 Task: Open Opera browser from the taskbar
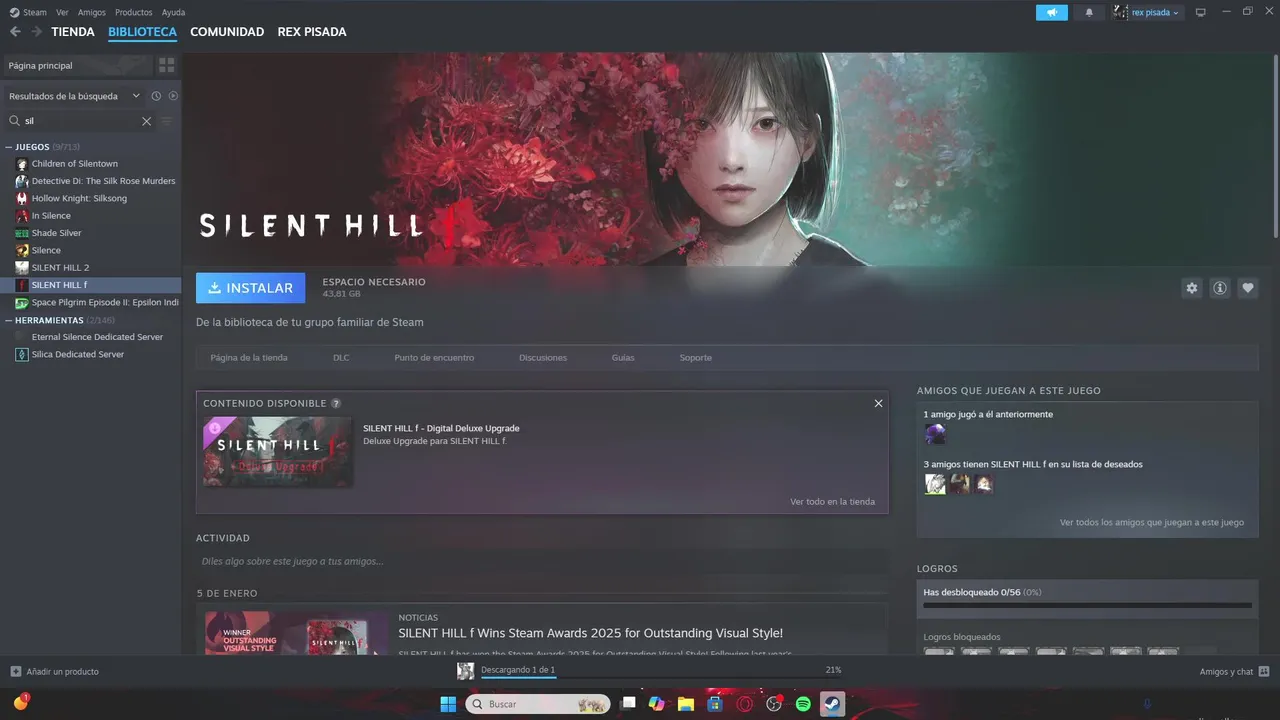point(745,704)
